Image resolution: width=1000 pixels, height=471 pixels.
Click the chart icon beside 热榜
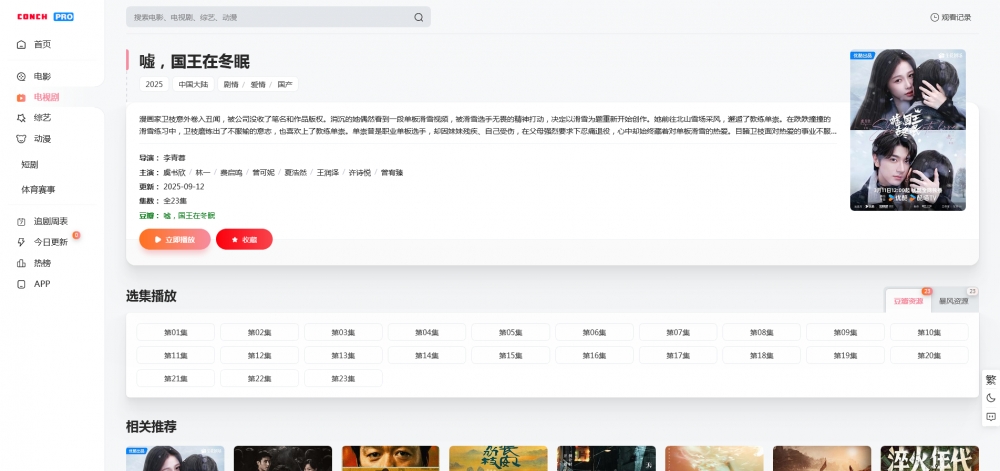click(x=22, y=263)
